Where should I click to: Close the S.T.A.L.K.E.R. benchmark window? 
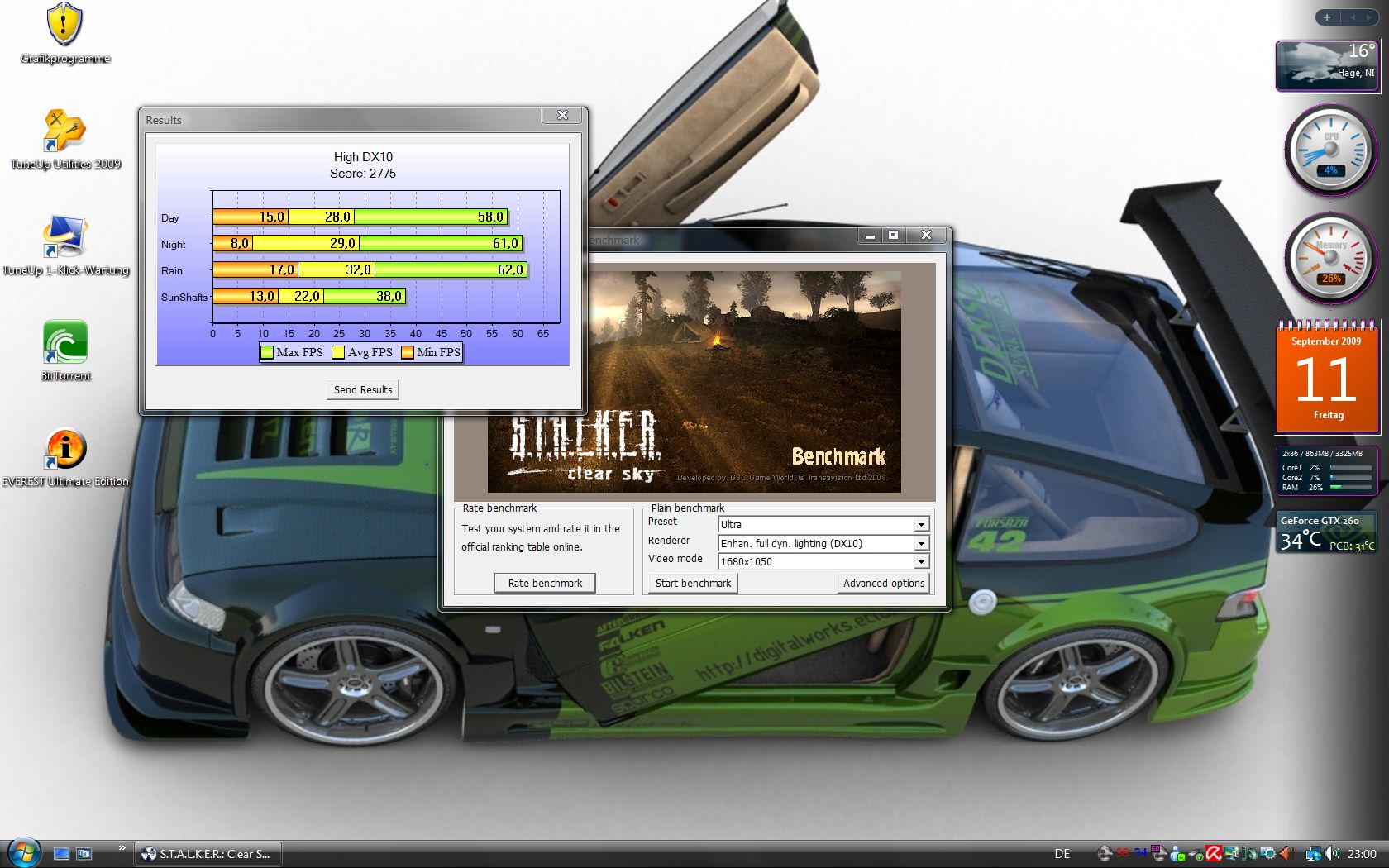[x=926, y=236]
